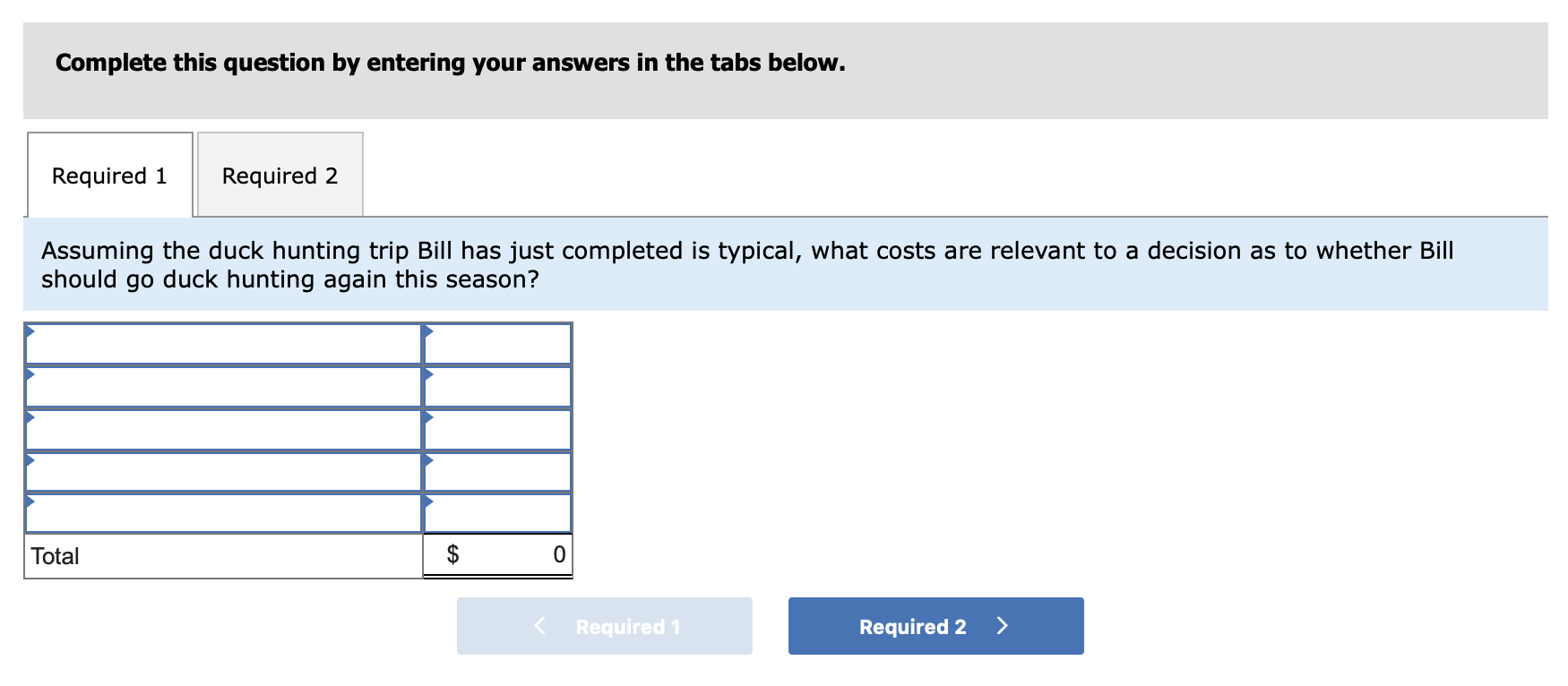Select the second row amount entry cell
The width and height of the screenshot is (1568, 686).
tap(497, 386)
